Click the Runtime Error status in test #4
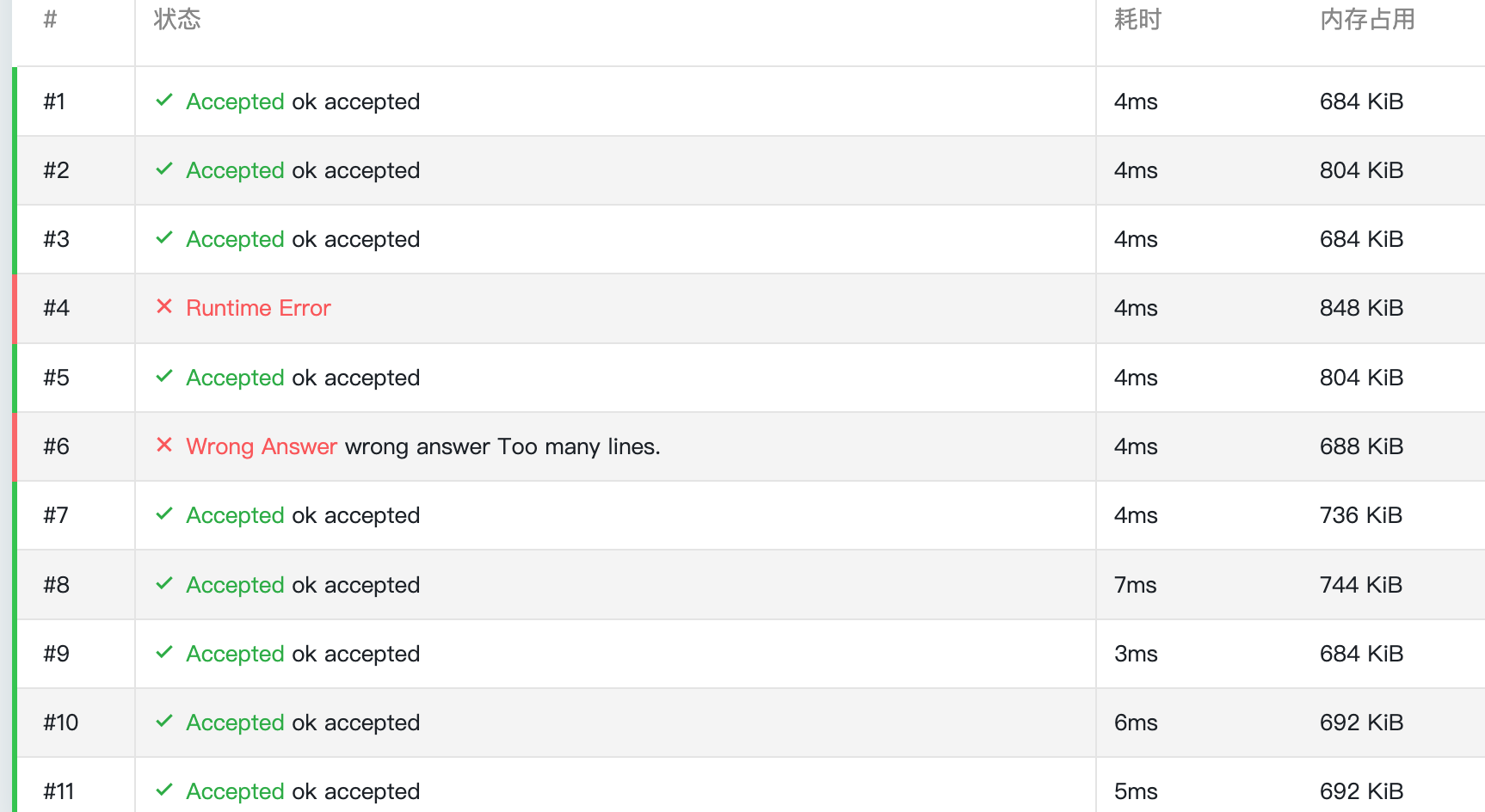The height and width of the screenshot is (812, 1485). pyautogui.click(x=258, y=308)
